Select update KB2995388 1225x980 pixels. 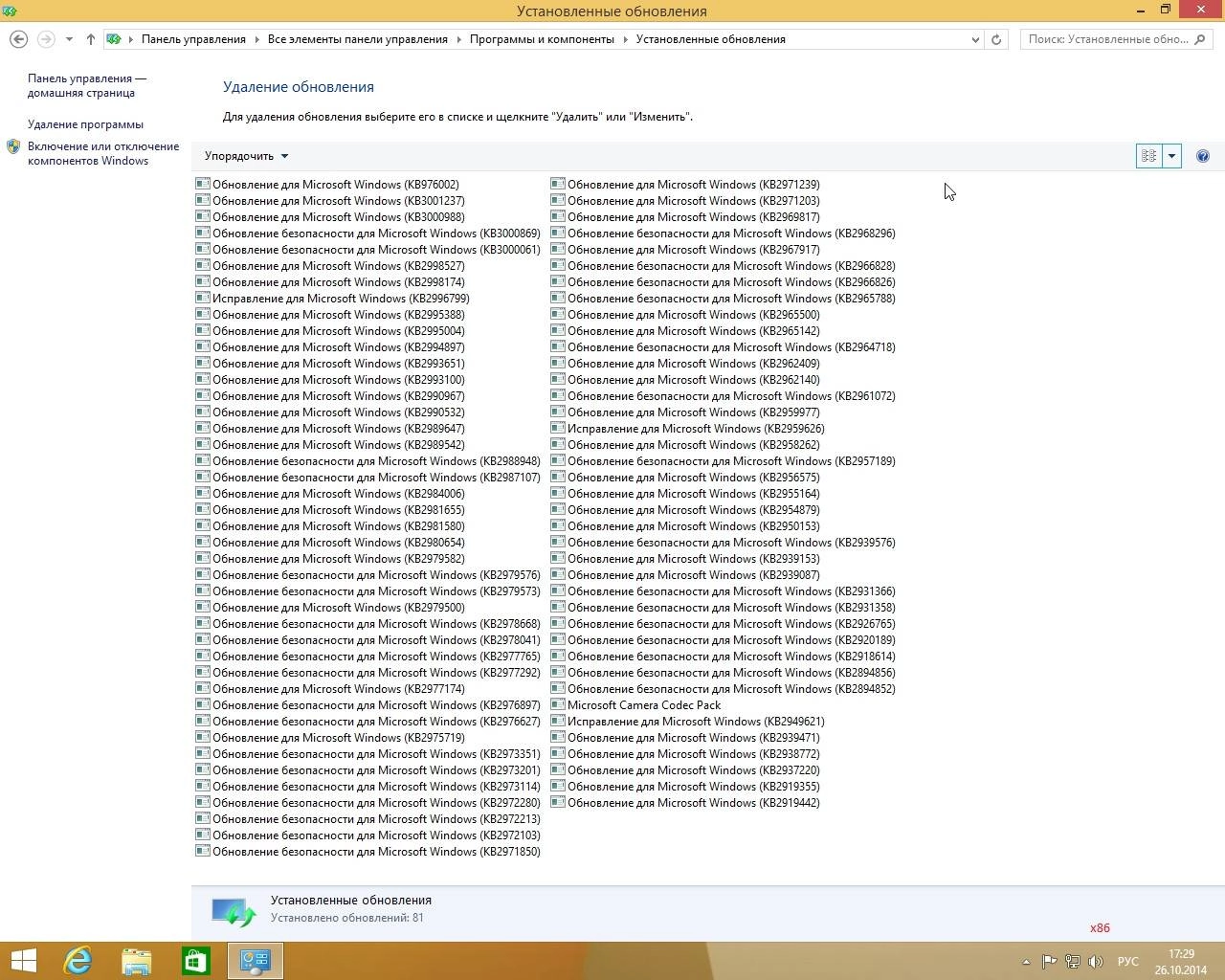point(330,315)
